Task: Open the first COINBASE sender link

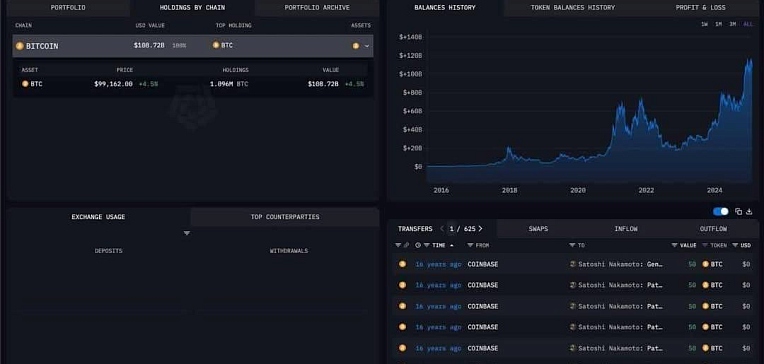Action: pyautogui.click(x=483, y=264)
